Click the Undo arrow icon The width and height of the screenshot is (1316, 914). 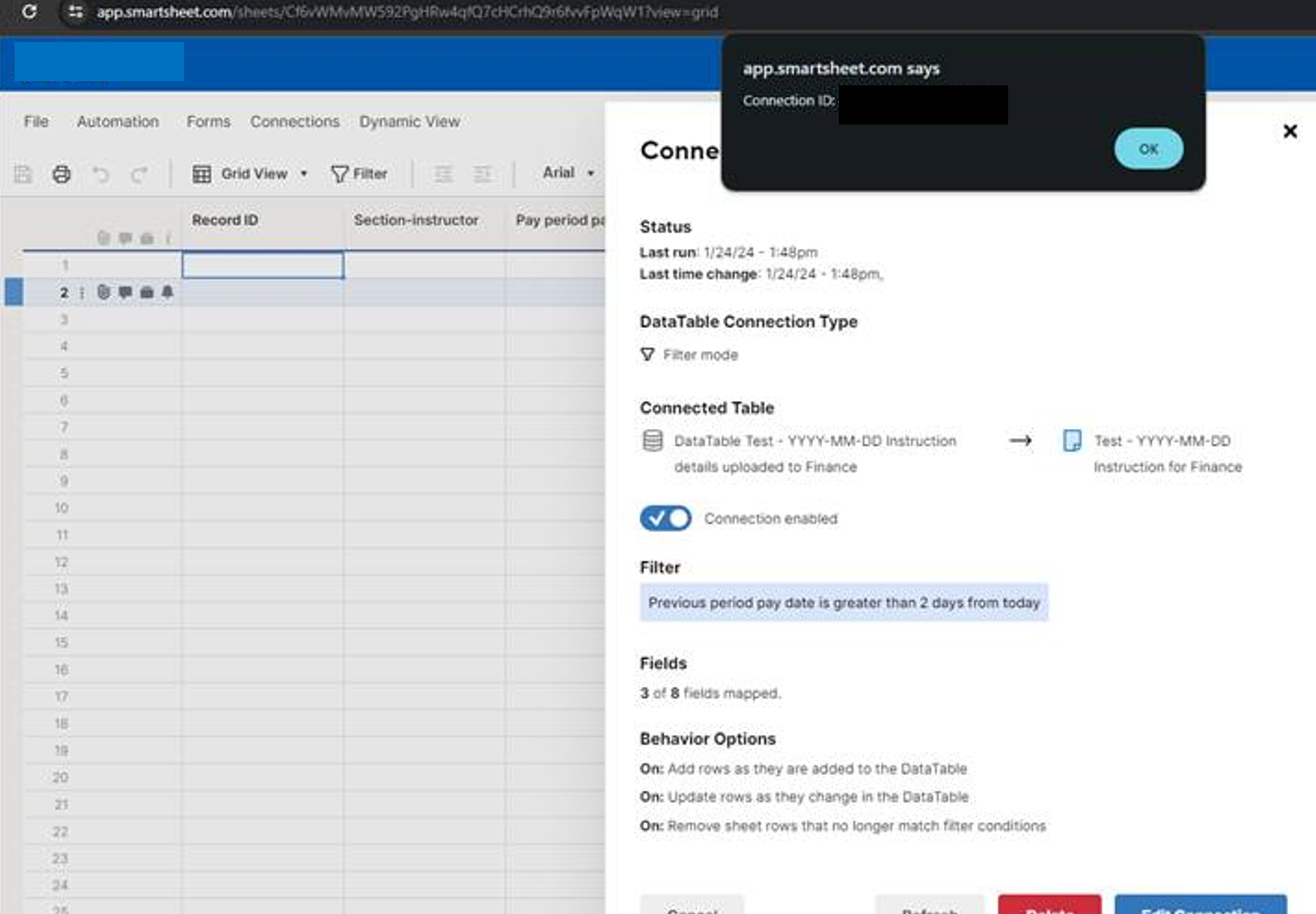101,175
